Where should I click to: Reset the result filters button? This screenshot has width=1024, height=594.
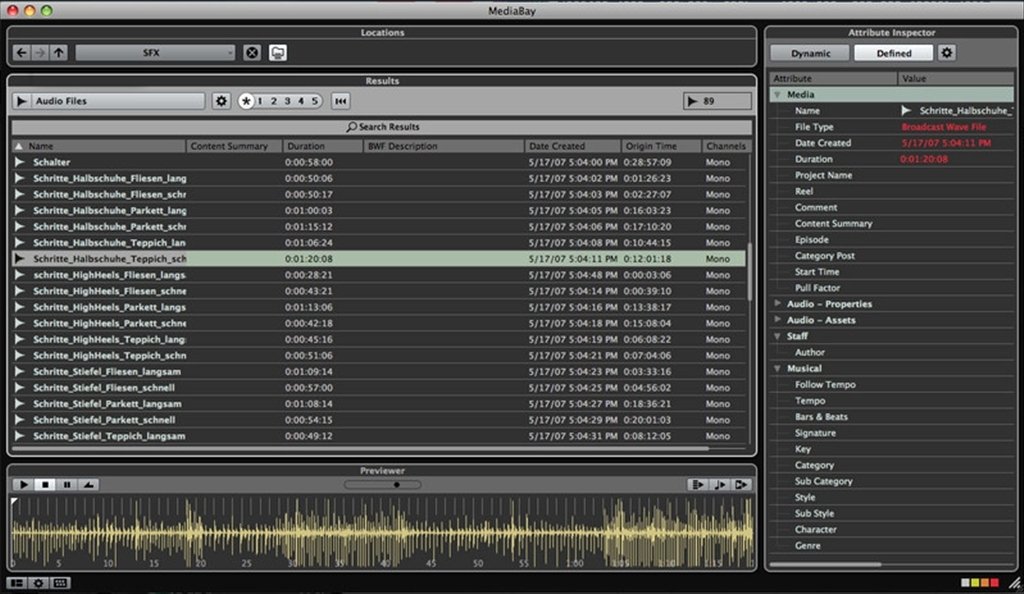[340, 101]
